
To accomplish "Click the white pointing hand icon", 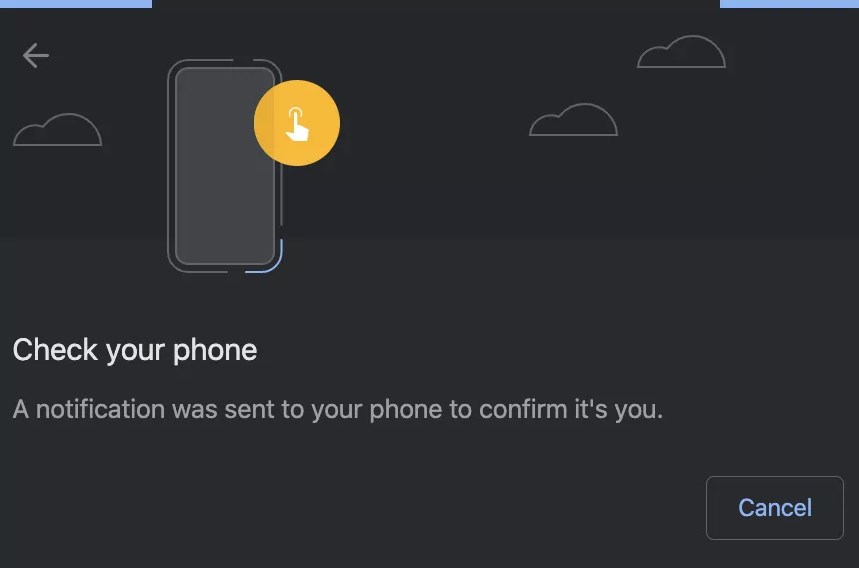I will click(x=297, y=124).
